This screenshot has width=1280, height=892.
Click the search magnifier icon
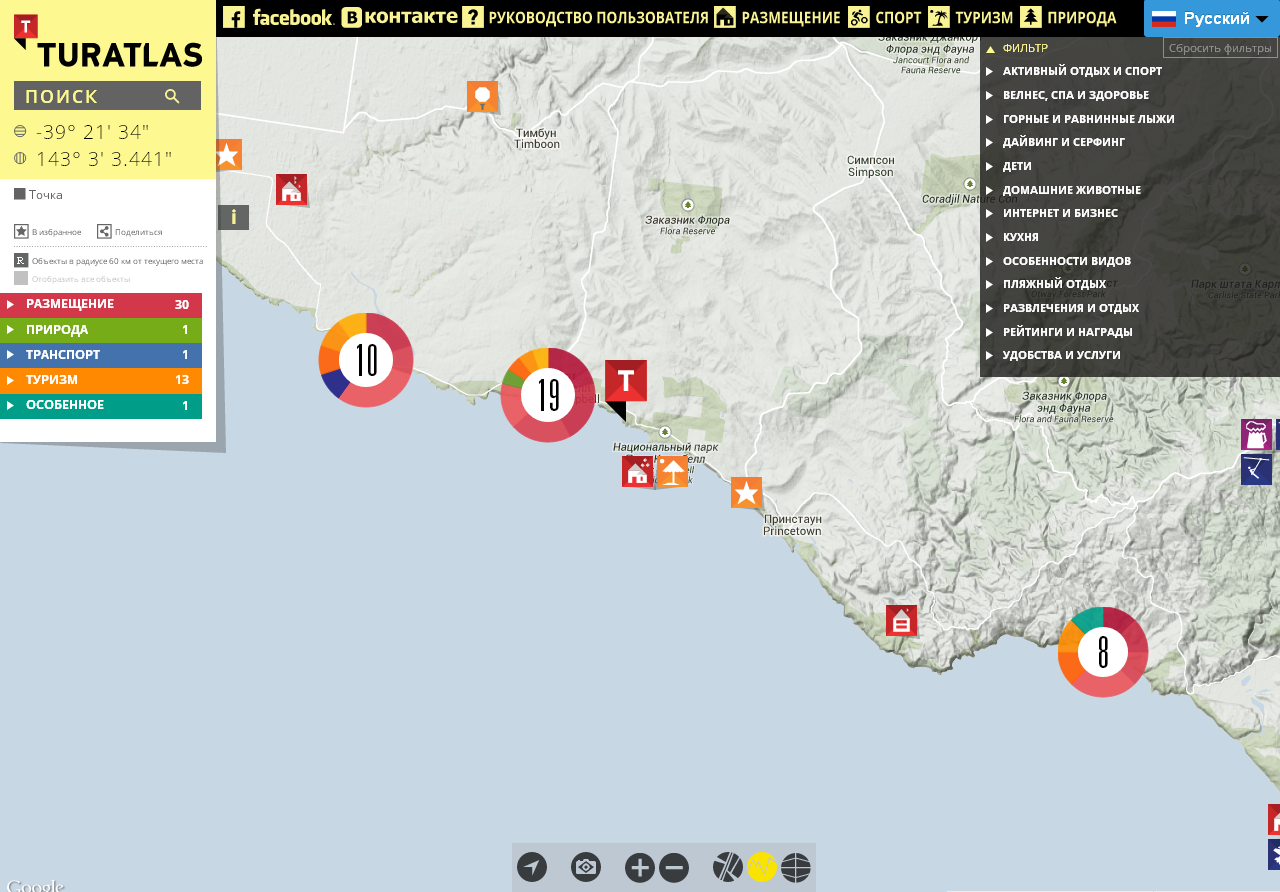tap(172, 96)
